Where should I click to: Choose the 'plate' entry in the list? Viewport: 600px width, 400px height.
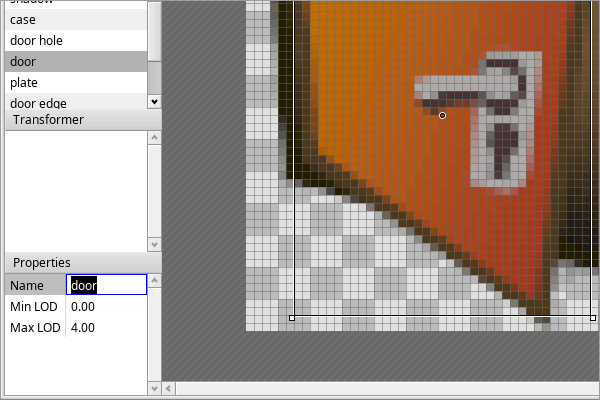(x=75, y=82)
